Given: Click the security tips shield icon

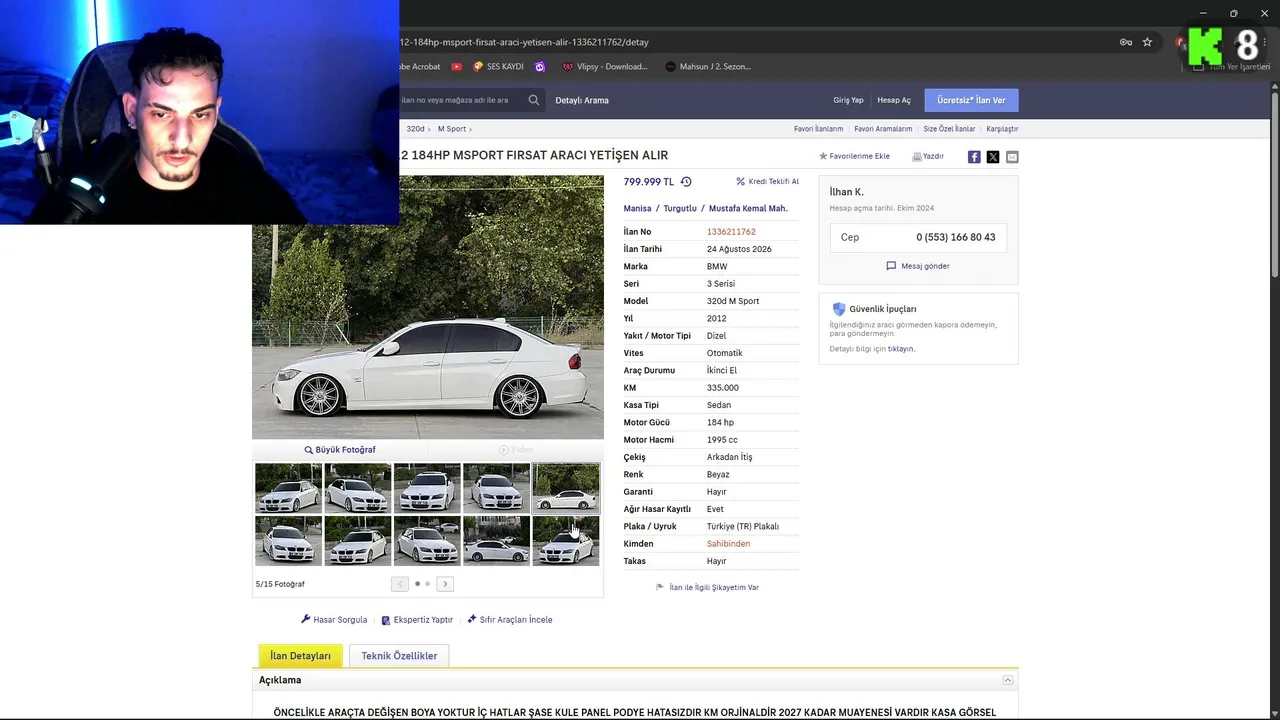Looking at the screenshot, I should [x=839, y=309].
